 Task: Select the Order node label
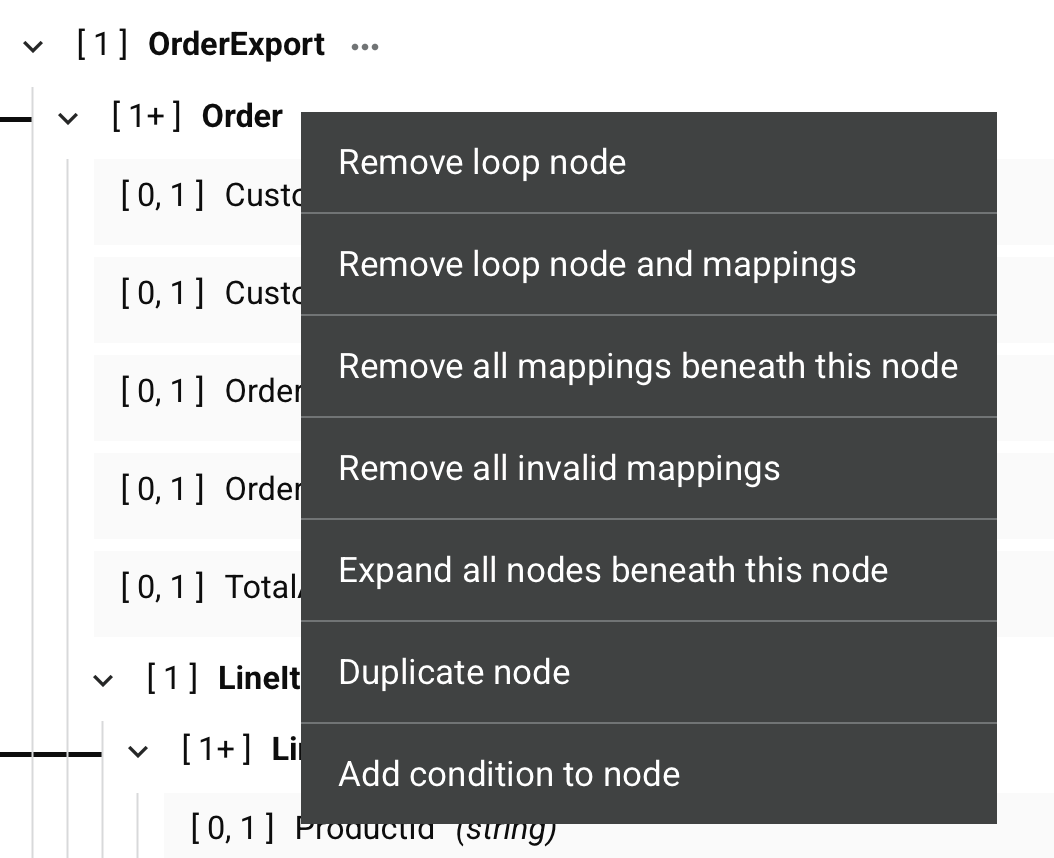[244, 117]
